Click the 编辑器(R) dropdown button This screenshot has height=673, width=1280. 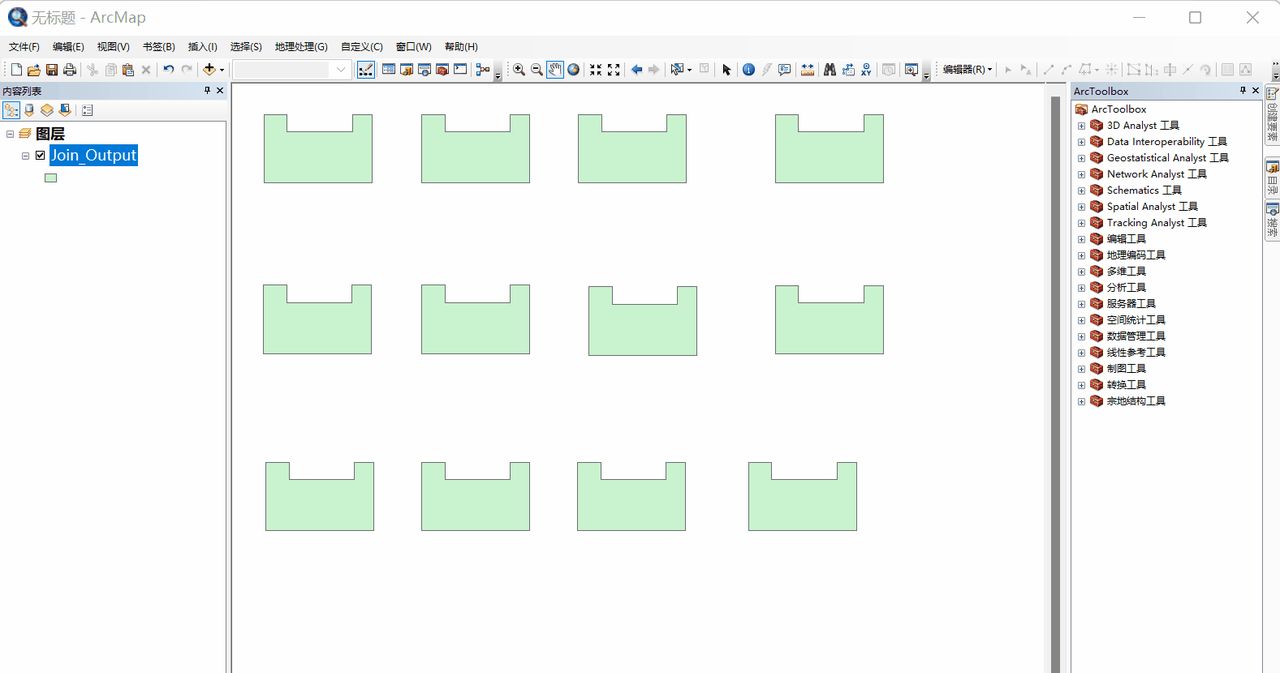pyautogui.click(x=967, y=70)
